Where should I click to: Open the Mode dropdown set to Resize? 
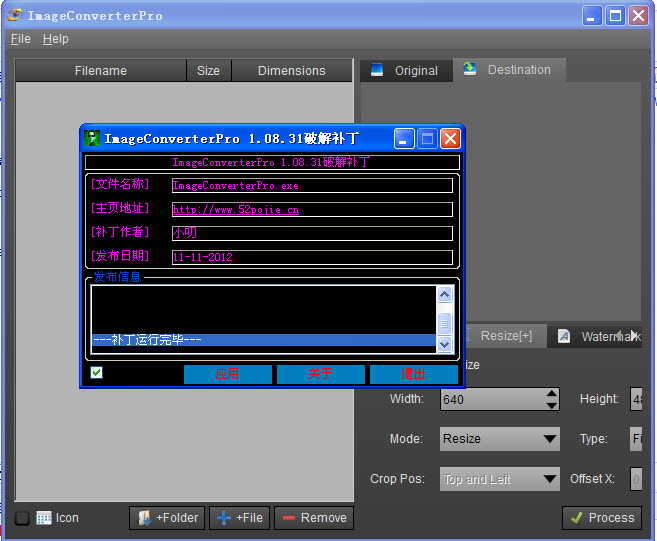pos(500,439)
